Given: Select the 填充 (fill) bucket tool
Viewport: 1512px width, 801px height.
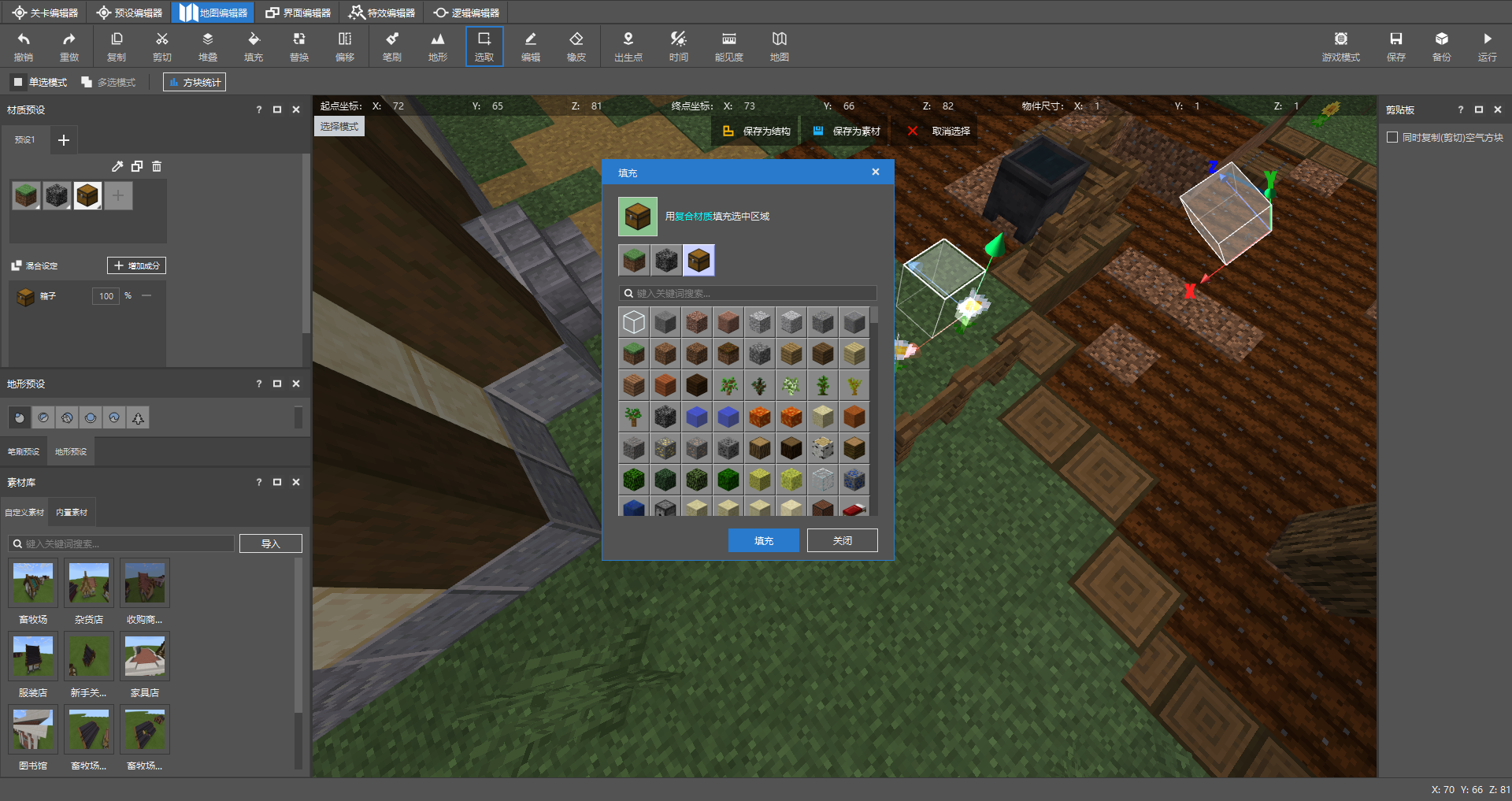Looking at the screenshot, I should (x=254, y=46).
